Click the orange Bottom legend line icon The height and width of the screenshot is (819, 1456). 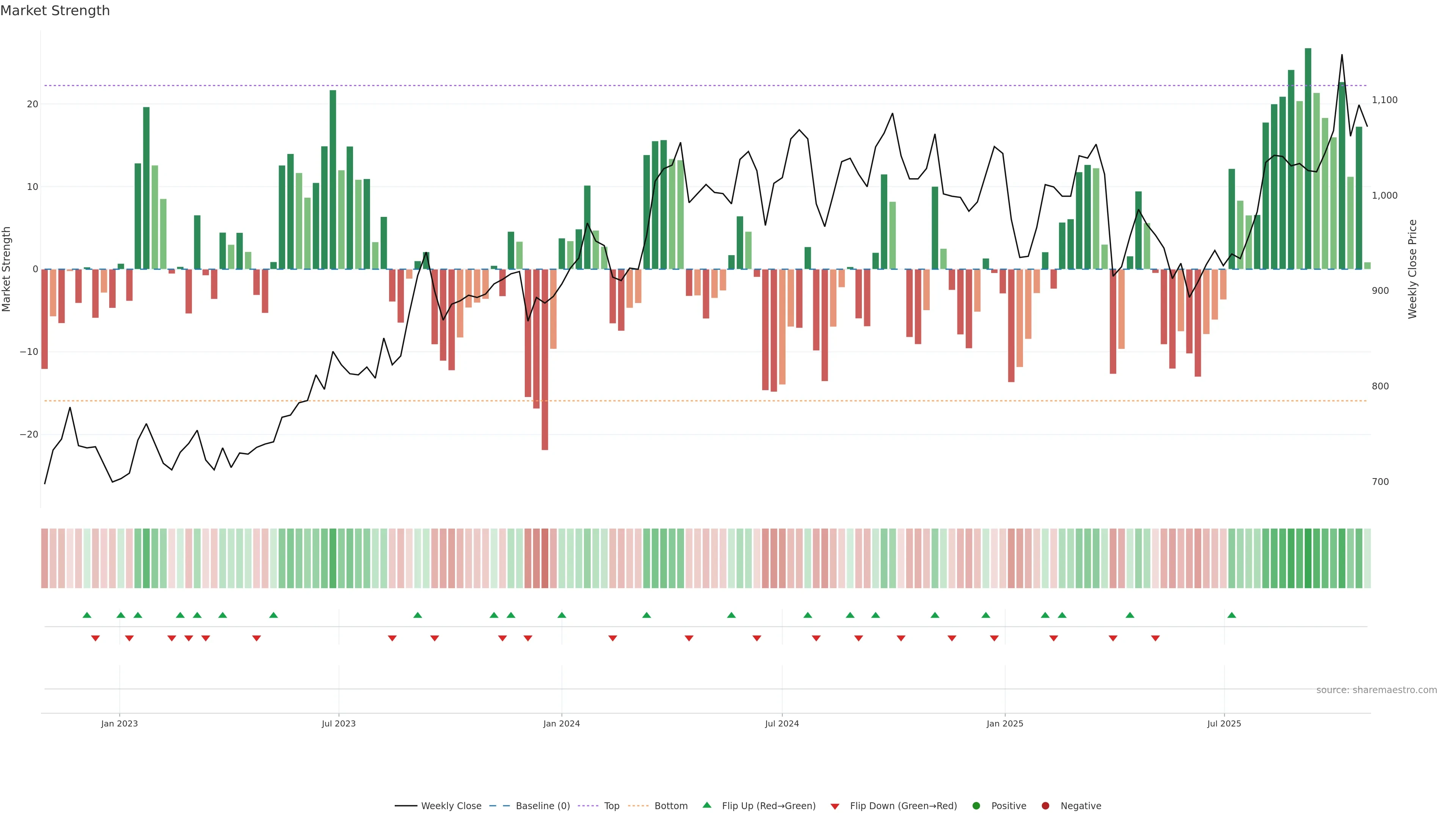(x=638, y=806)
